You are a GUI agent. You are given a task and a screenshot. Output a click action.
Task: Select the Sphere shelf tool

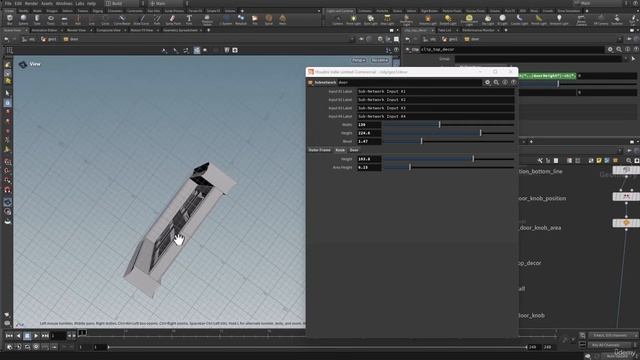click(23, 20)
